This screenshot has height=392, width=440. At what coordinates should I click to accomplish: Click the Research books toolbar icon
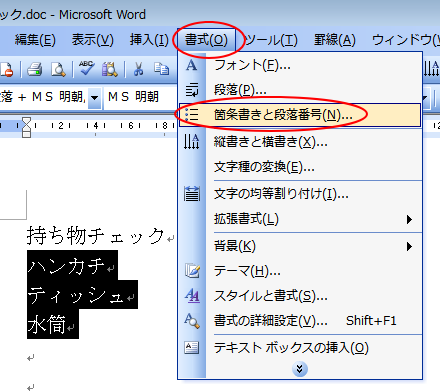point(110,69)
